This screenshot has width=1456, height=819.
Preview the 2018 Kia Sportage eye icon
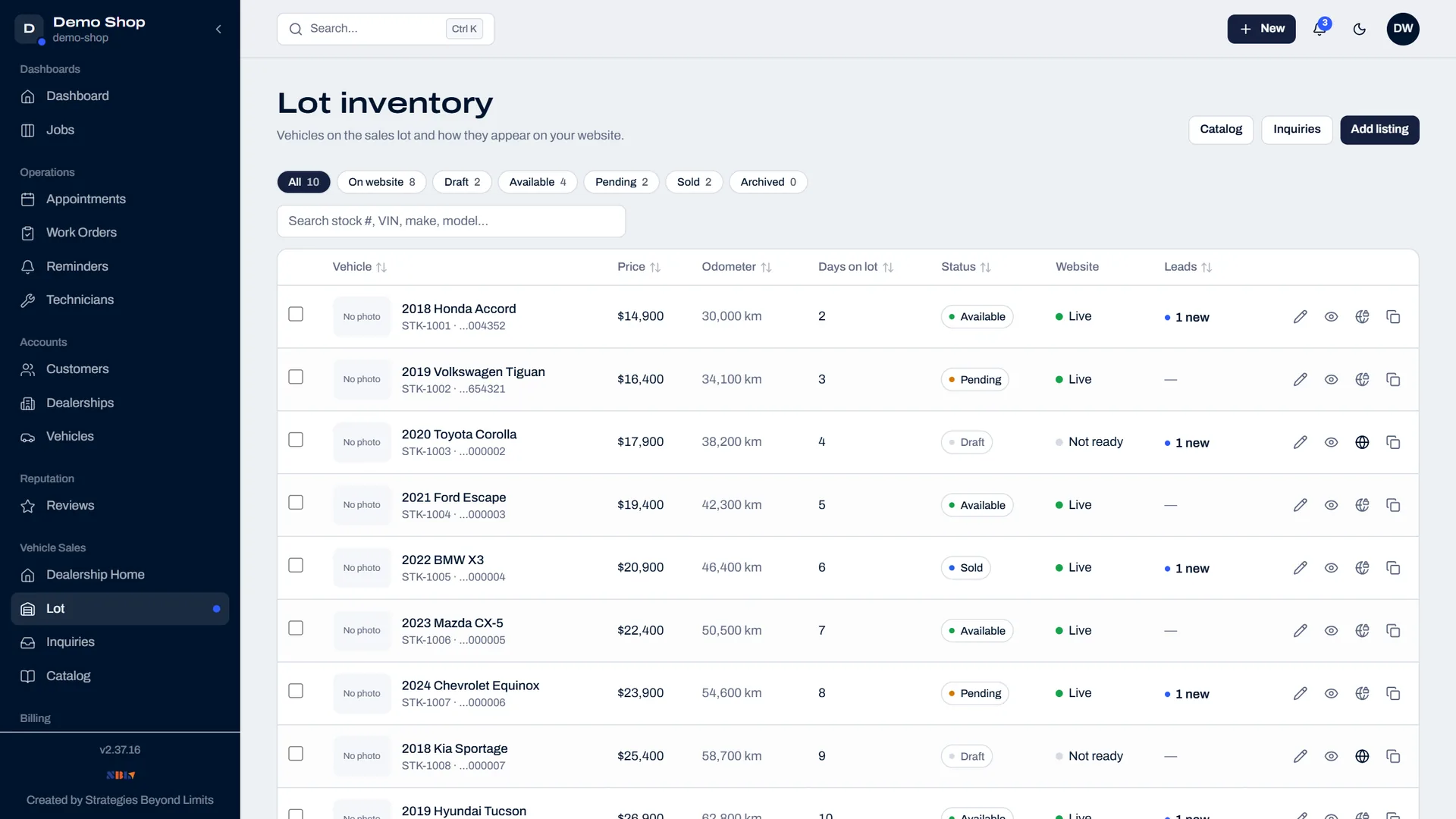(x=1331, y=756)
